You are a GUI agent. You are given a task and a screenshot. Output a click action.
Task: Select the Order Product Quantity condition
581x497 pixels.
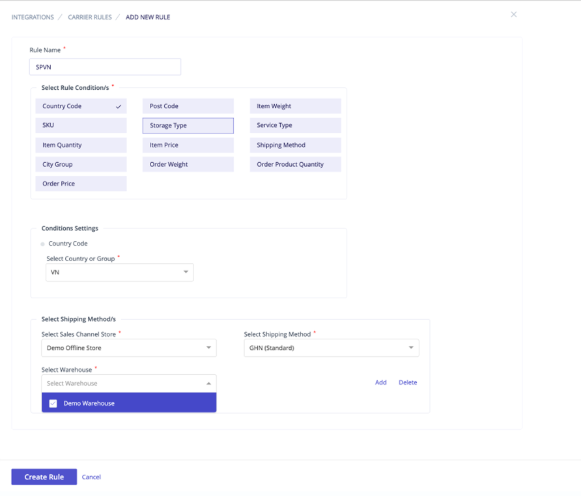point(295,164)
